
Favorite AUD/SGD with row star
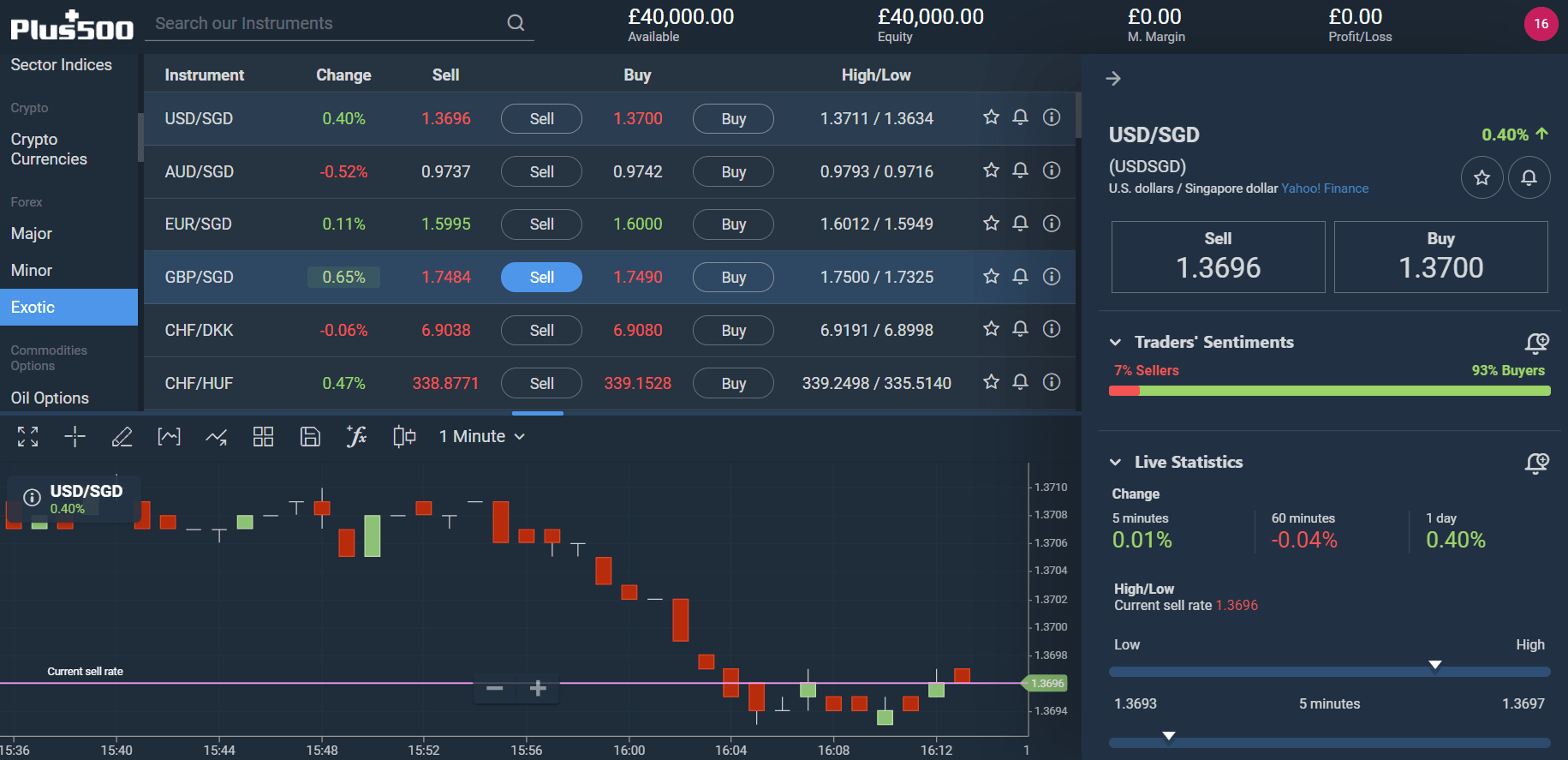991,171
